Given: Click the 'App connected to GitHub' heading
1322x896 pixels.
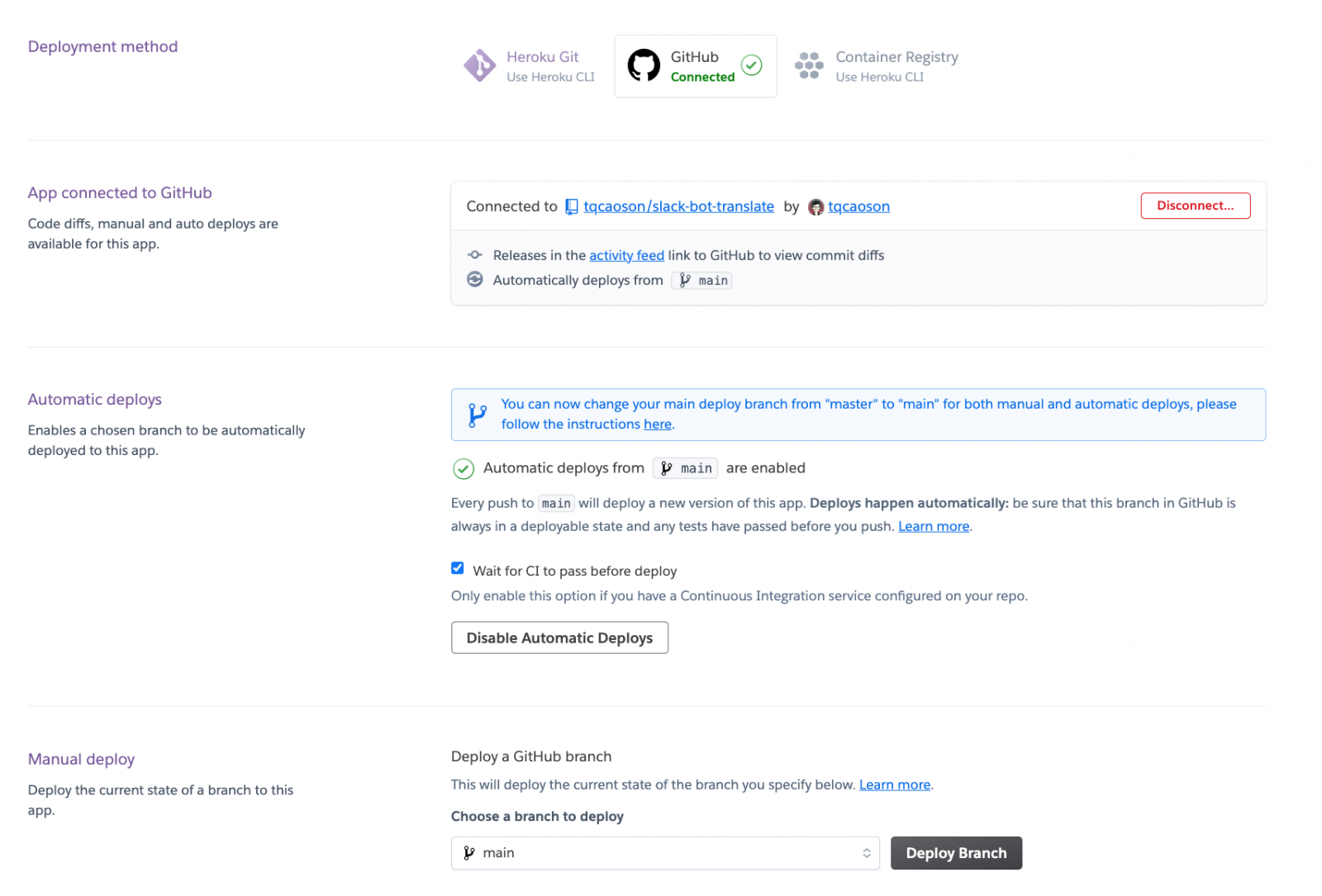Looking at the screenshot, I should [x=120, y=193].
